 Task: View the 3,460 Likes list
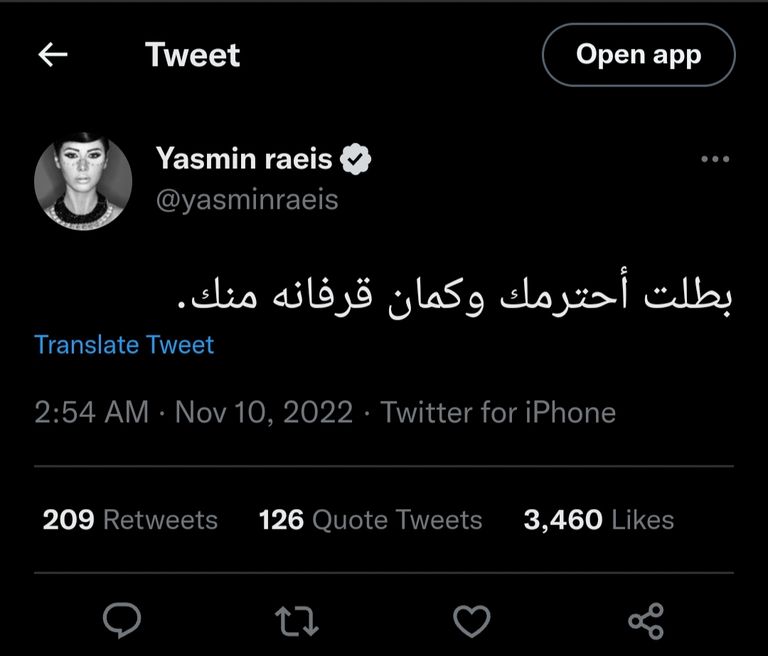[598, 520]
